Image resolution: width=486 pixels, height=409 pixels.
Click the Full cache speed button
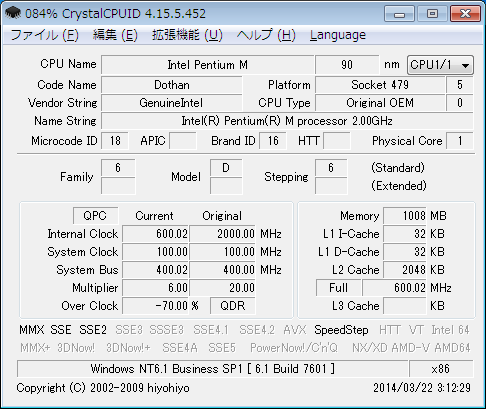pyautogui.click(x=338, y=288)
